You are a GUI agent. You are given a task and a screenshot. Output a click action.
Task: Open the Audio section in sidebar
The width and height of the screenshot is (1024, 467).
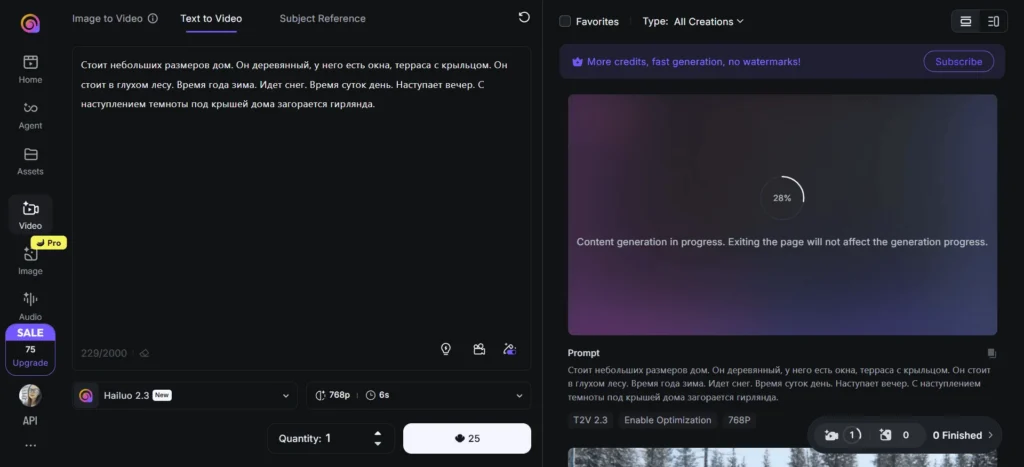click(x=30, y=306)
